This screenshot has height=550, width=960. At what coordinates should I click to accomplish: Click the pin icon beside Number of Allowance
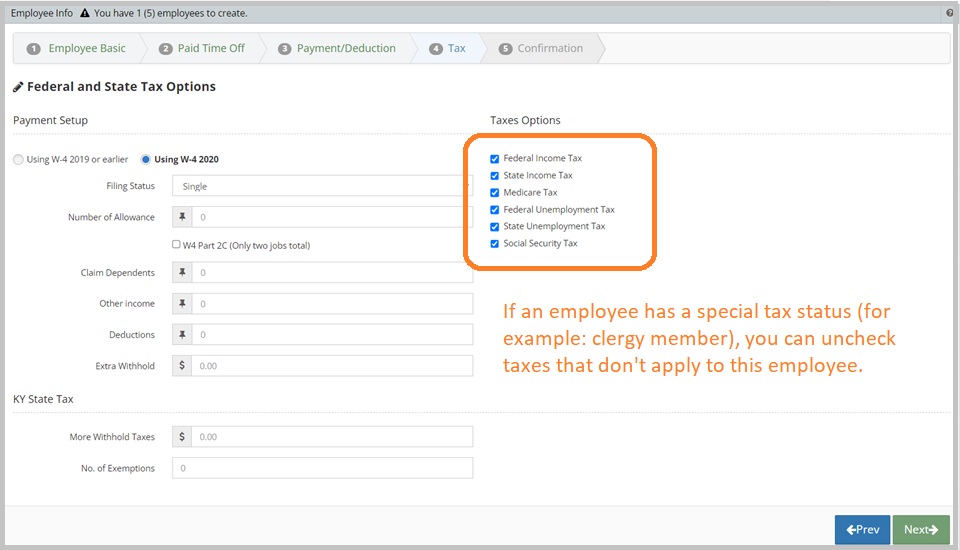pyautogui.click(x=182, y=217)
